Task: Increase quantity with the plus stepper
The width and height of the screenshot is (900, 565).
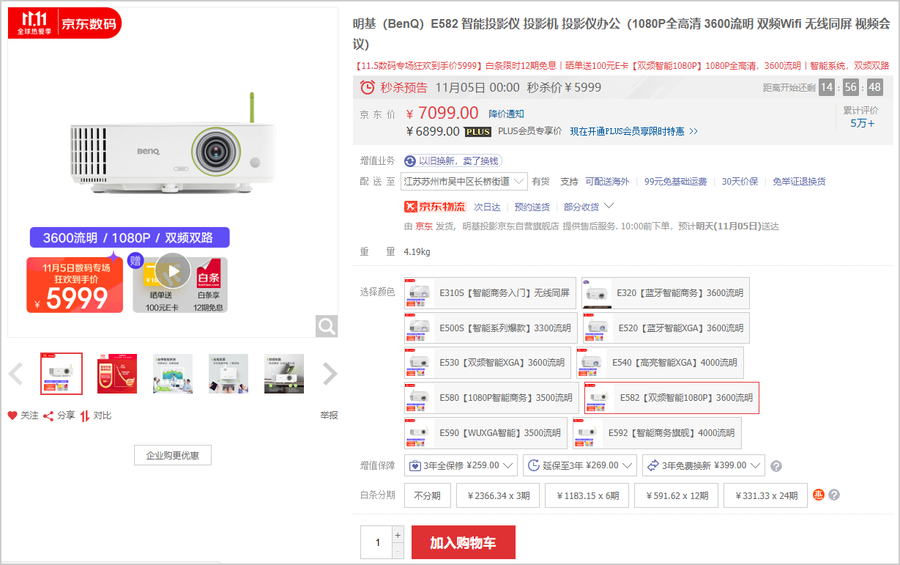Action: click(x=398, y=535)
